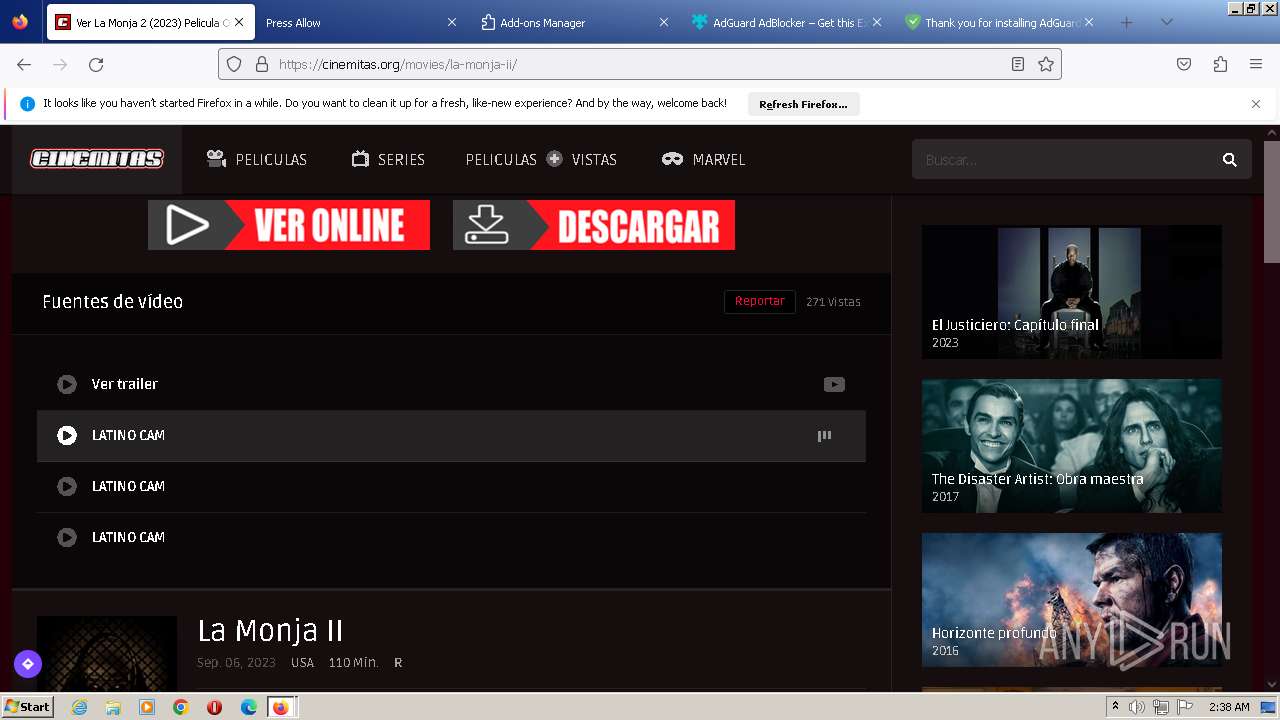This screenshot has width=1280, height=720.
Task: Reload the page
Action: coord(96,64)
